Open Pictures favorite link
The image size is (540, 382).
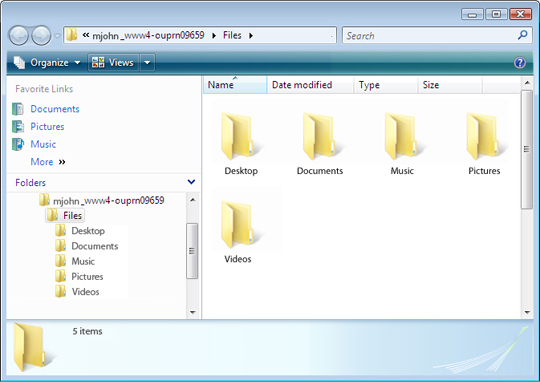tap(47, 126)
